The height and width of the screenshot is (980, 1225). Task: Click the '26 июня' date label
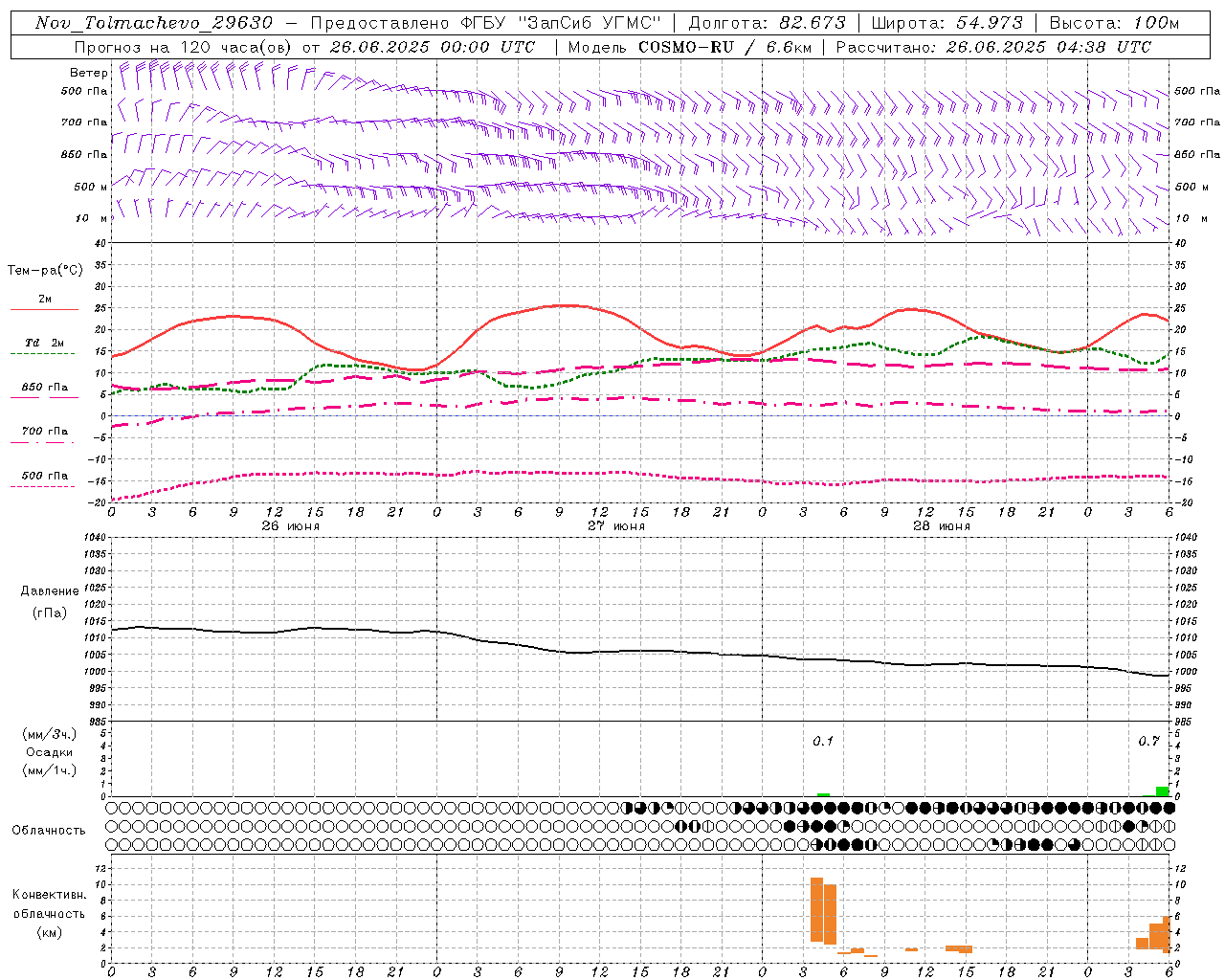pyautogui.click(x=291, y=526)
